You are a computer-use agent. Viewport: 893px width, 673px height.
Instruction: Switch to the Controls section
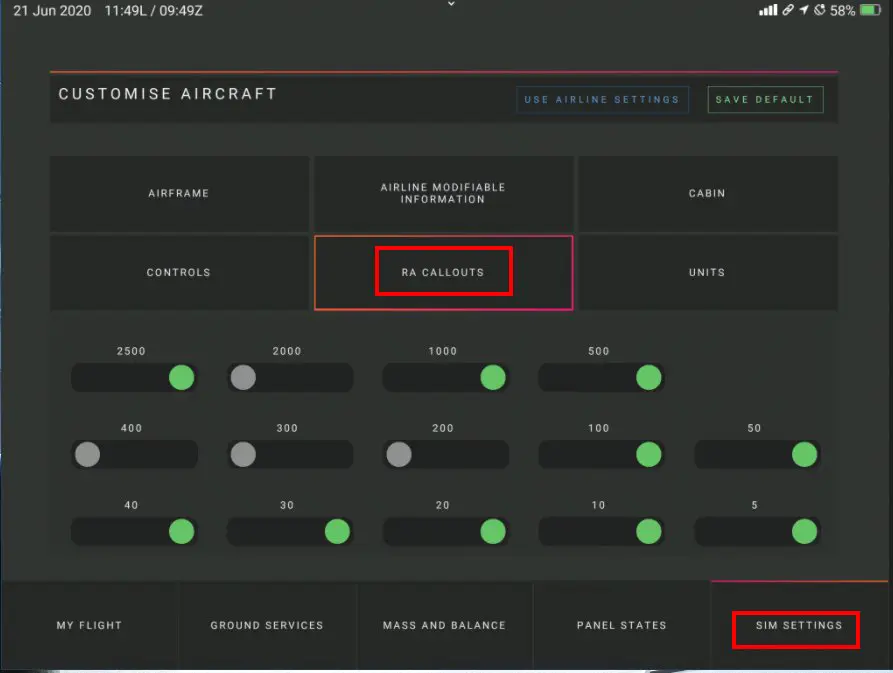coord(179,273)
